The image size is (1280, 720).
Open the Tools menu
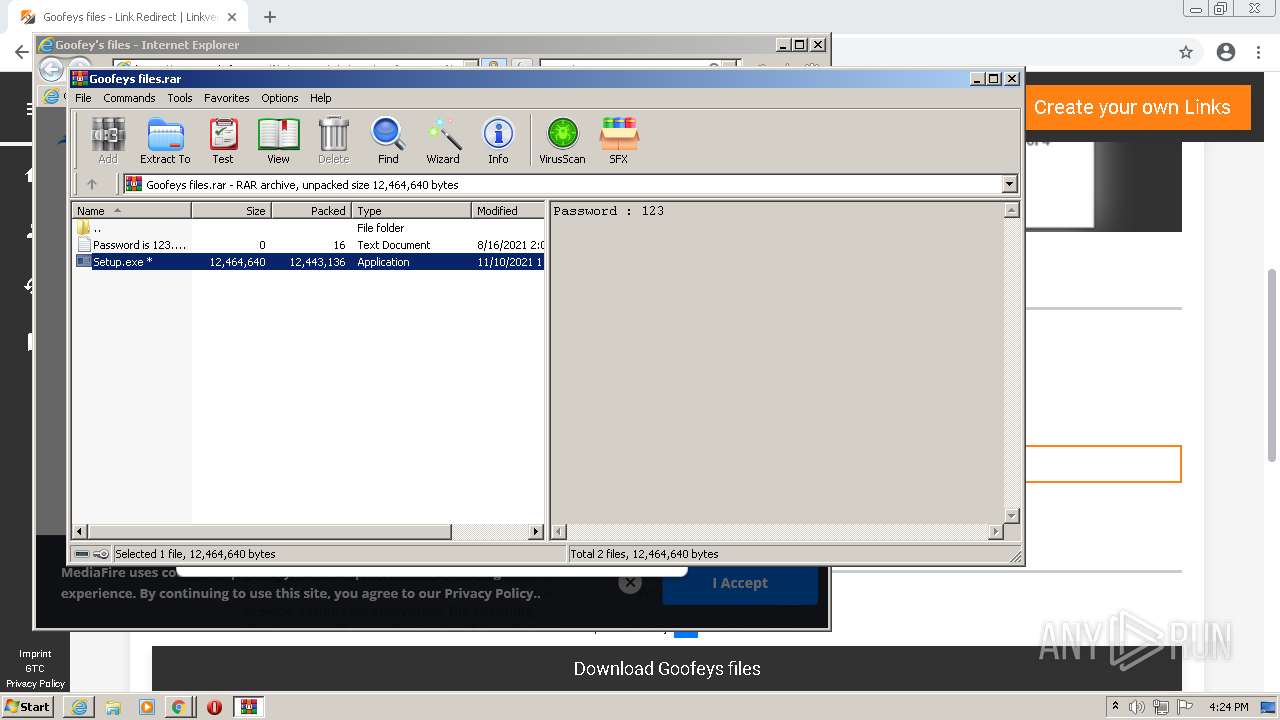click(x=180, y=98)
